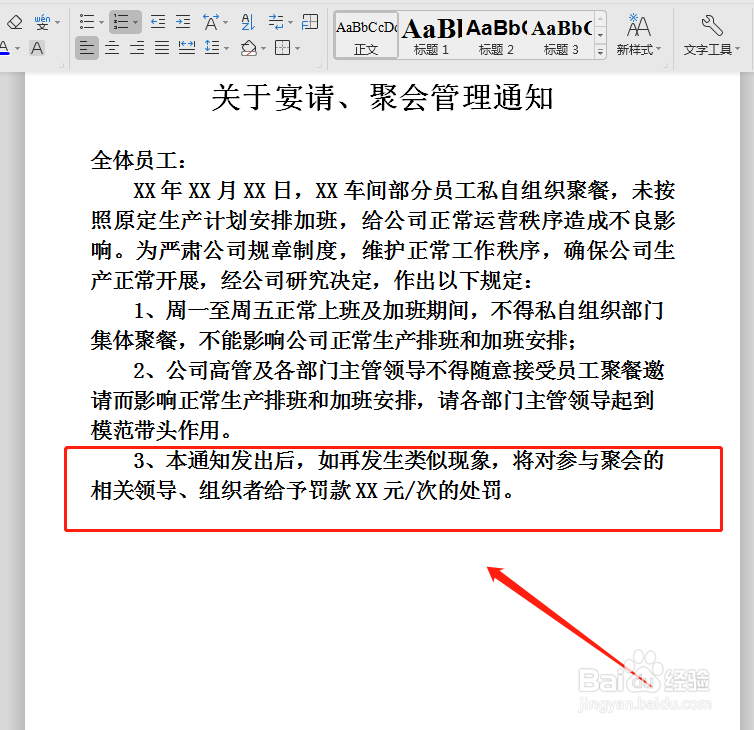Click the numbered list icon
This screenshot has width=754, height=730.
(120, 22)
